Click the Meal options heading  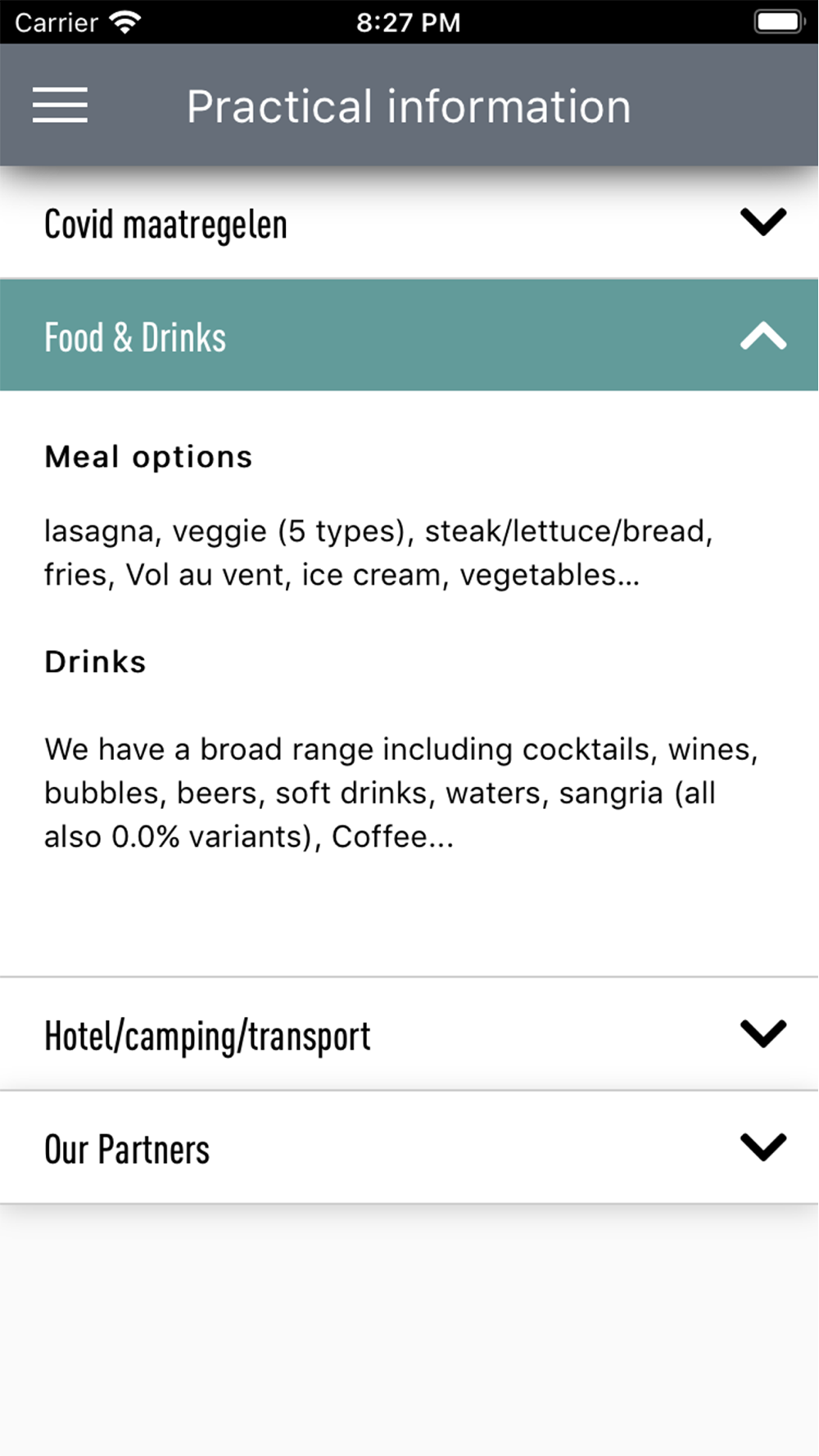coord(148,457)
